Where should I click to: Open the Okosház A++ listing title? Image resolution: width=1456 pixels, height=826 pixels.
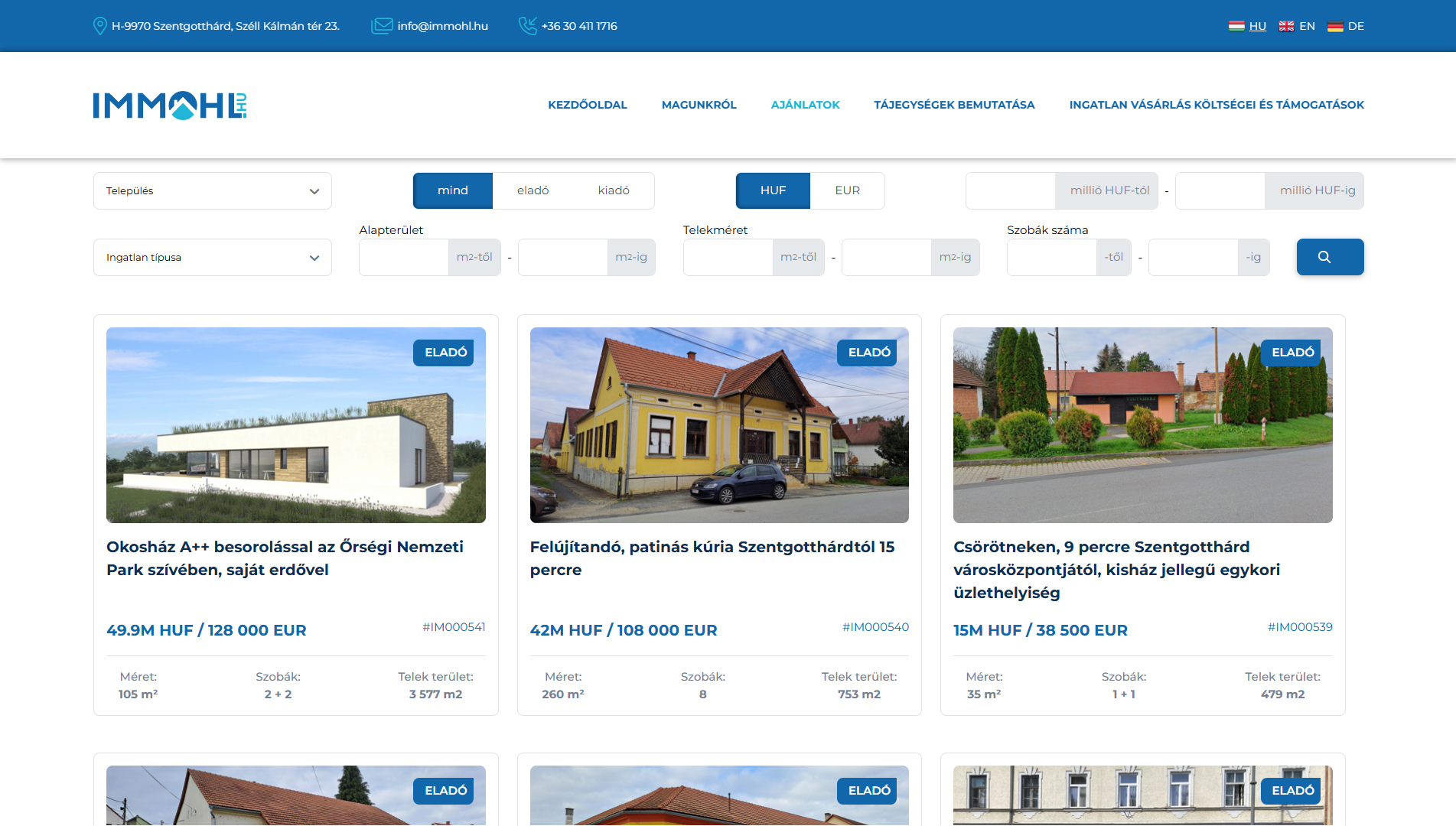(x=285, y=558)
